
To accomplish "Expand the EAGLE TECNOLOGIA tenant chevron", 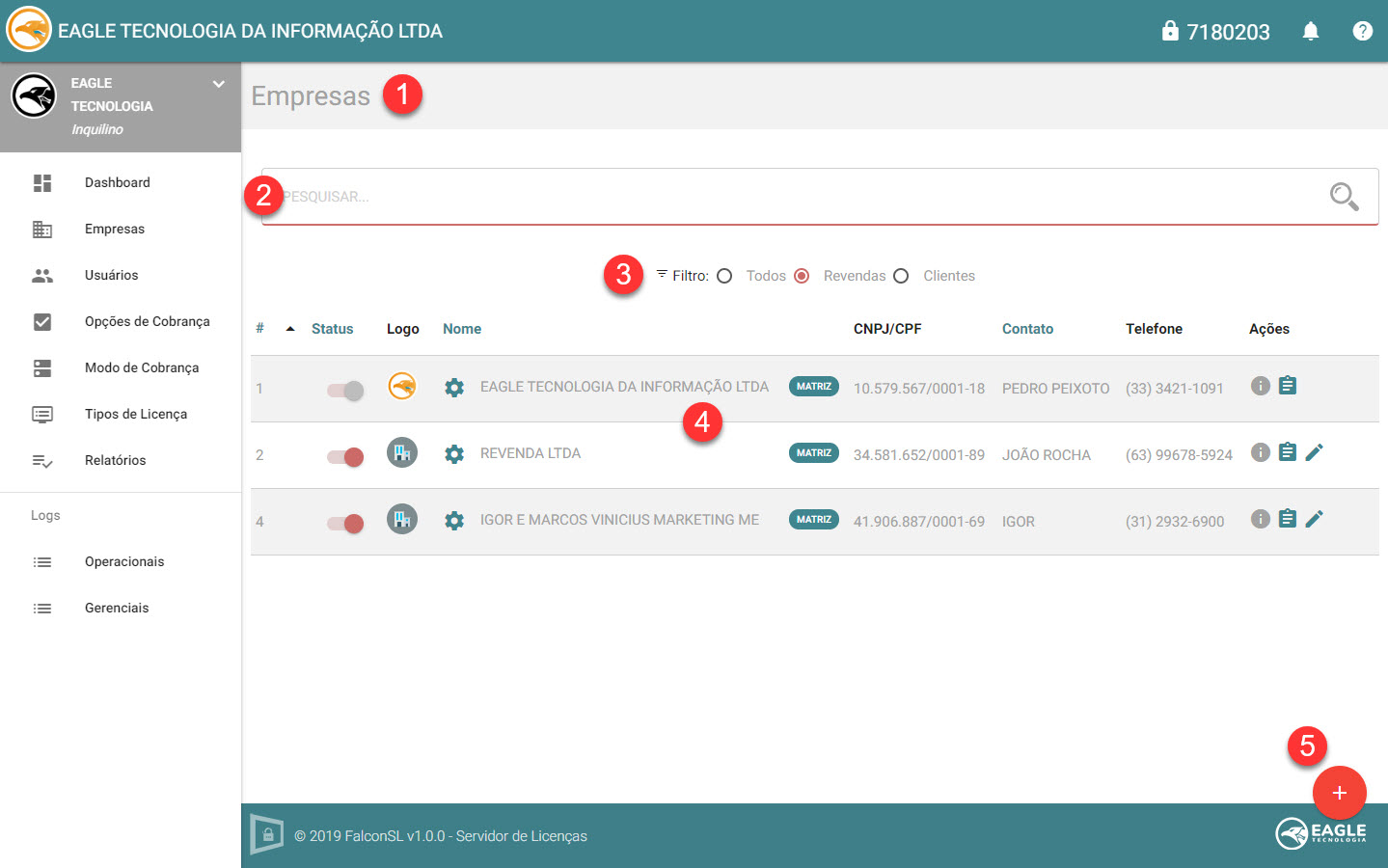I will tap(219, 84).
